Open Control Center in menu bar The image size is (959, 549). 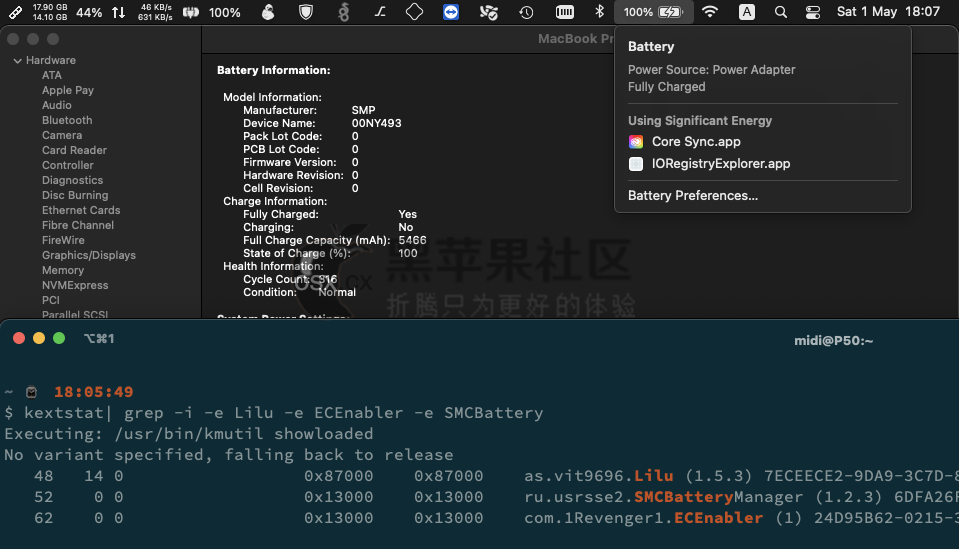point(812,12)
